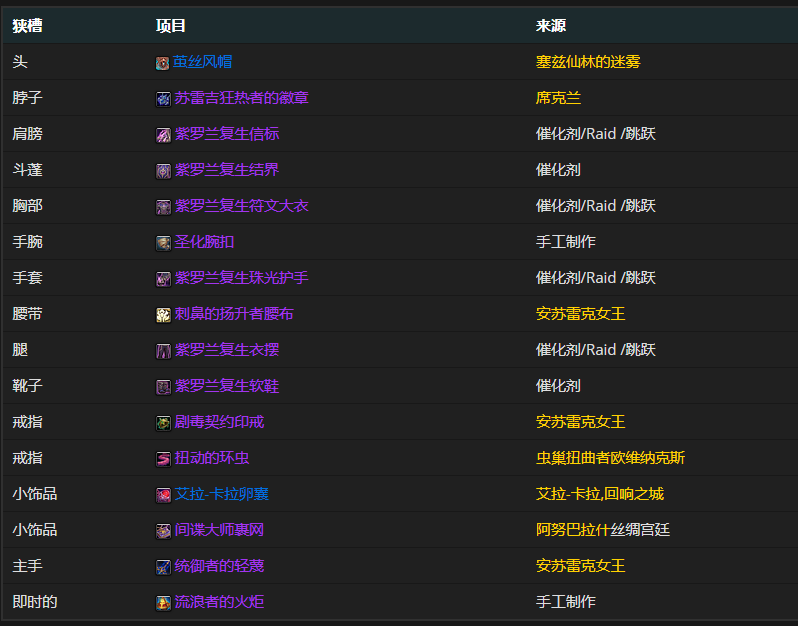The height and width of the screenshot is (626, 798).
Task: Click the 项目 column header
Action: pos(170,25)
